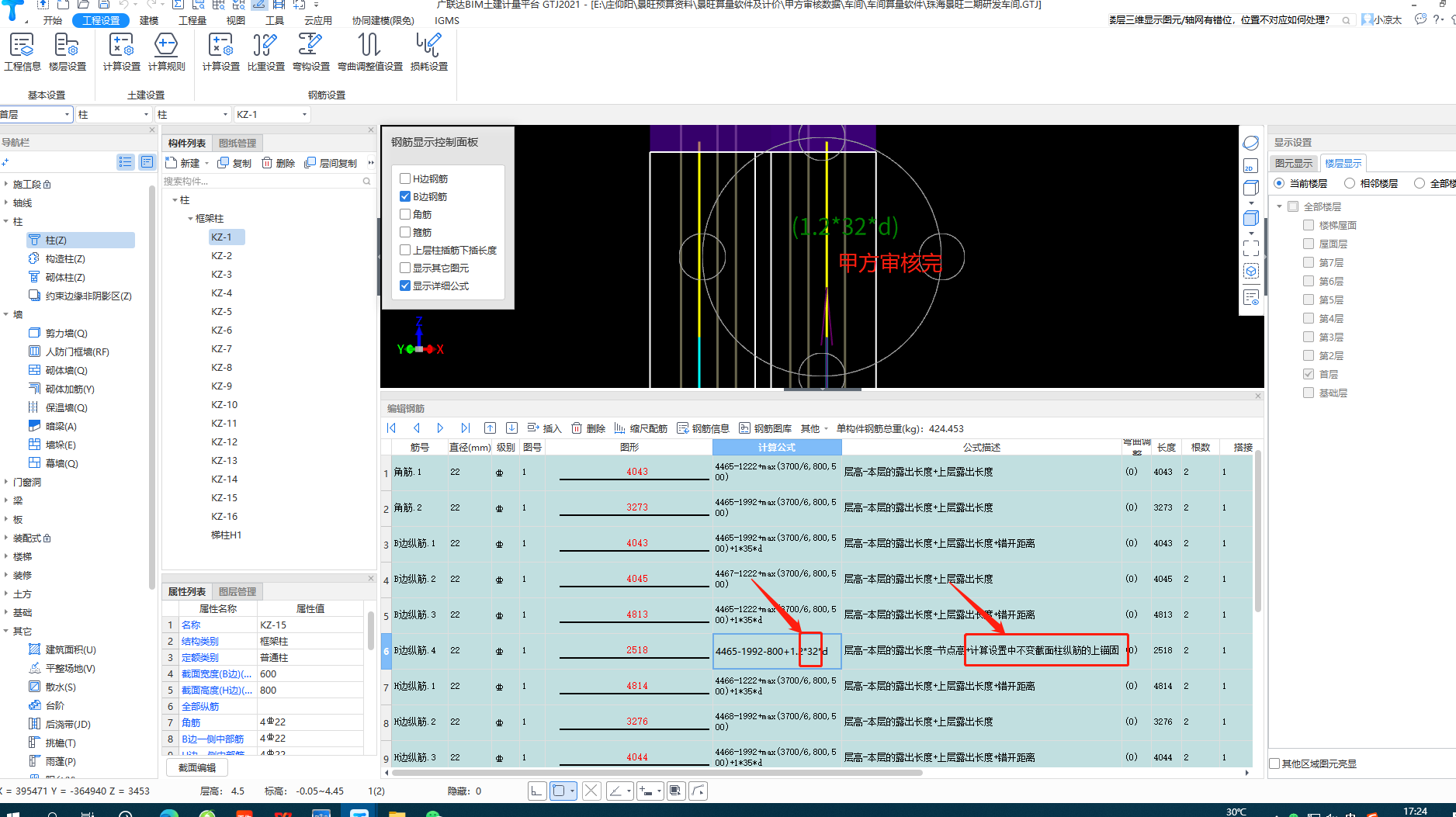The height and width of the screenshot is (817, 1456).
Task: Check 第3层 floor checkbox
Action: click(1309, 337)
